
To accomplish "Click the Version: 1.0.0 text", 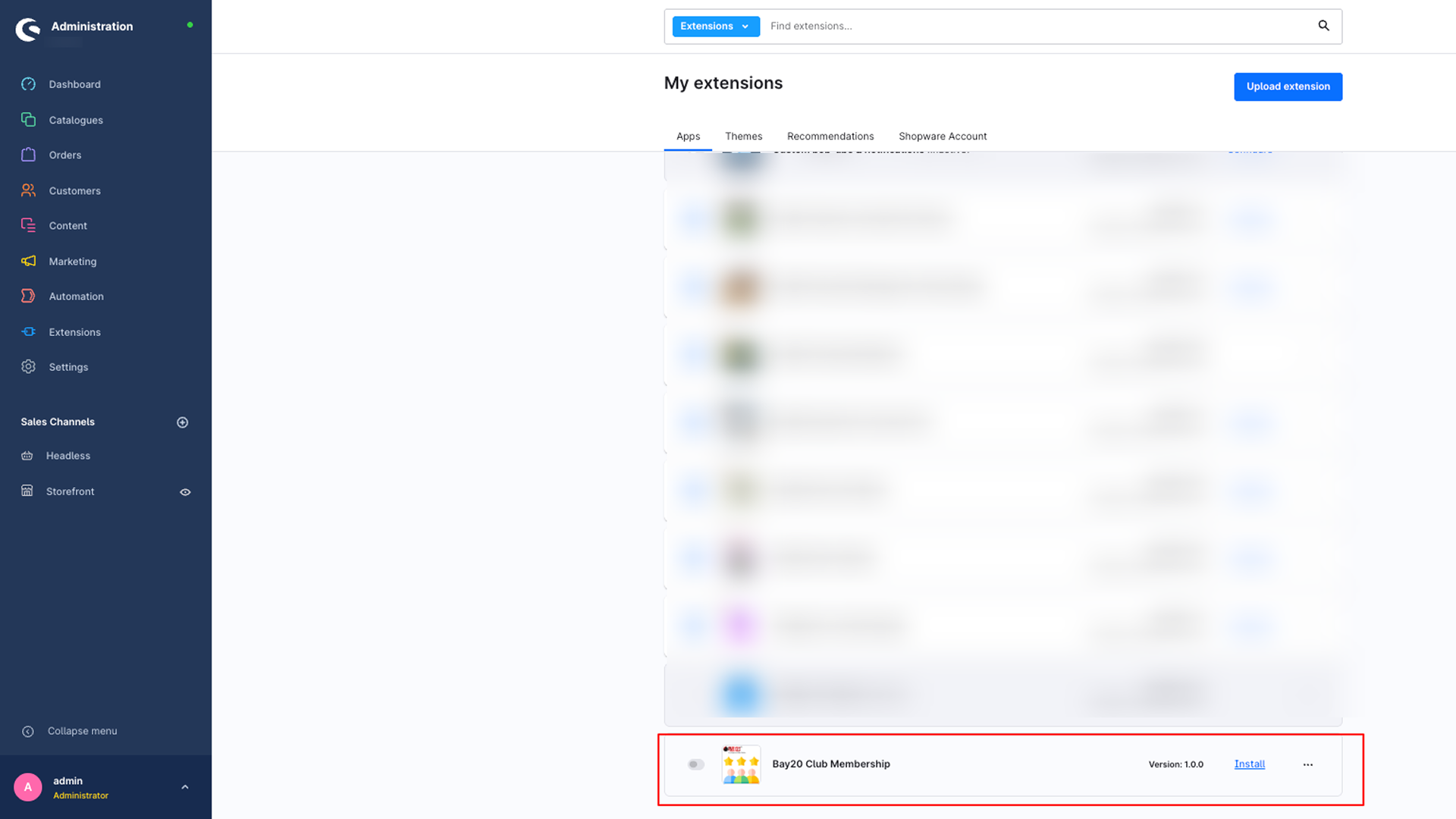I will (1175, 764).
